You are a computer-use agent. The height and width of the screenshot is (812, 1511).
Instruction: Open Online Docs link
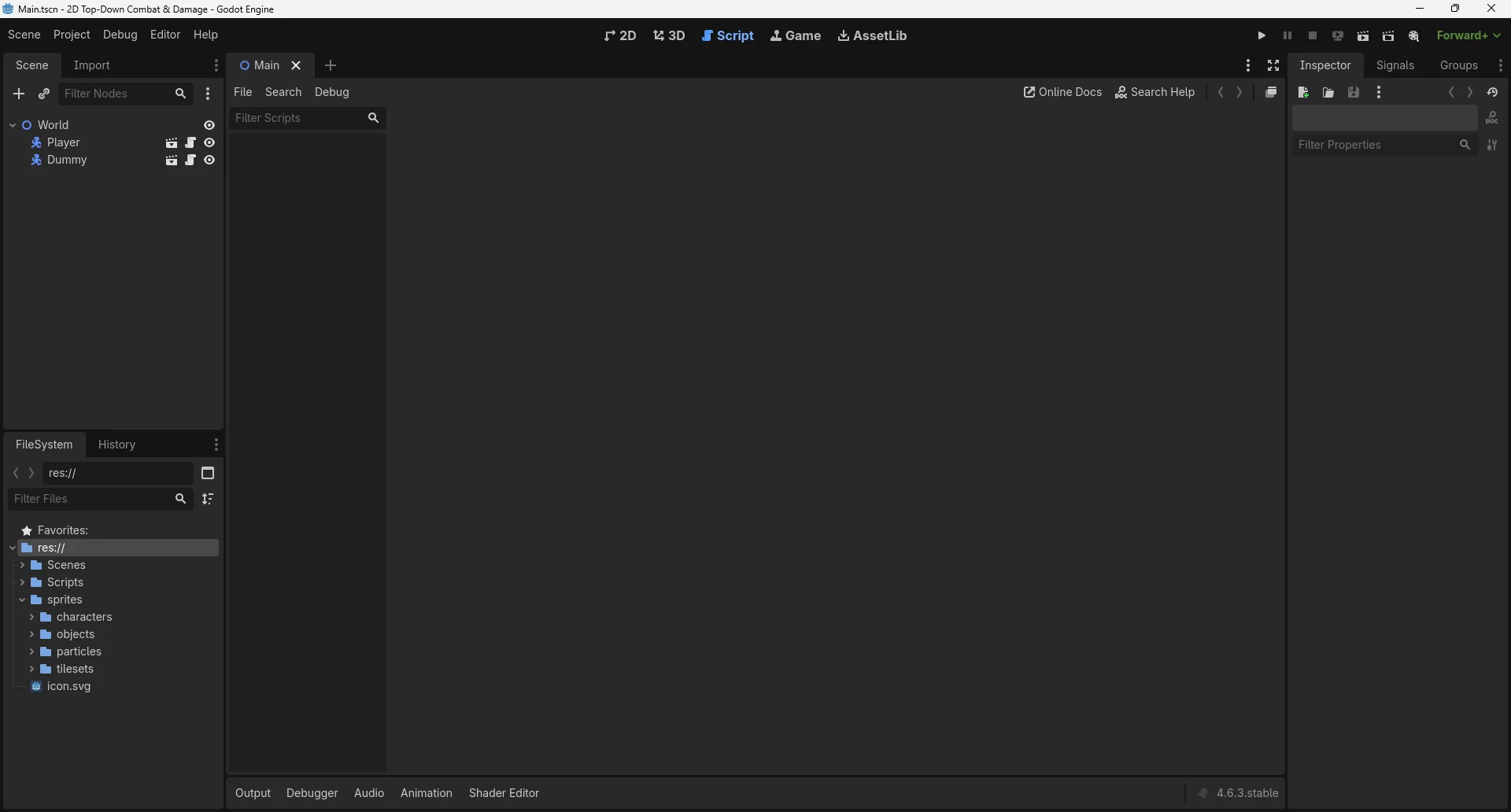point(1062,92)
